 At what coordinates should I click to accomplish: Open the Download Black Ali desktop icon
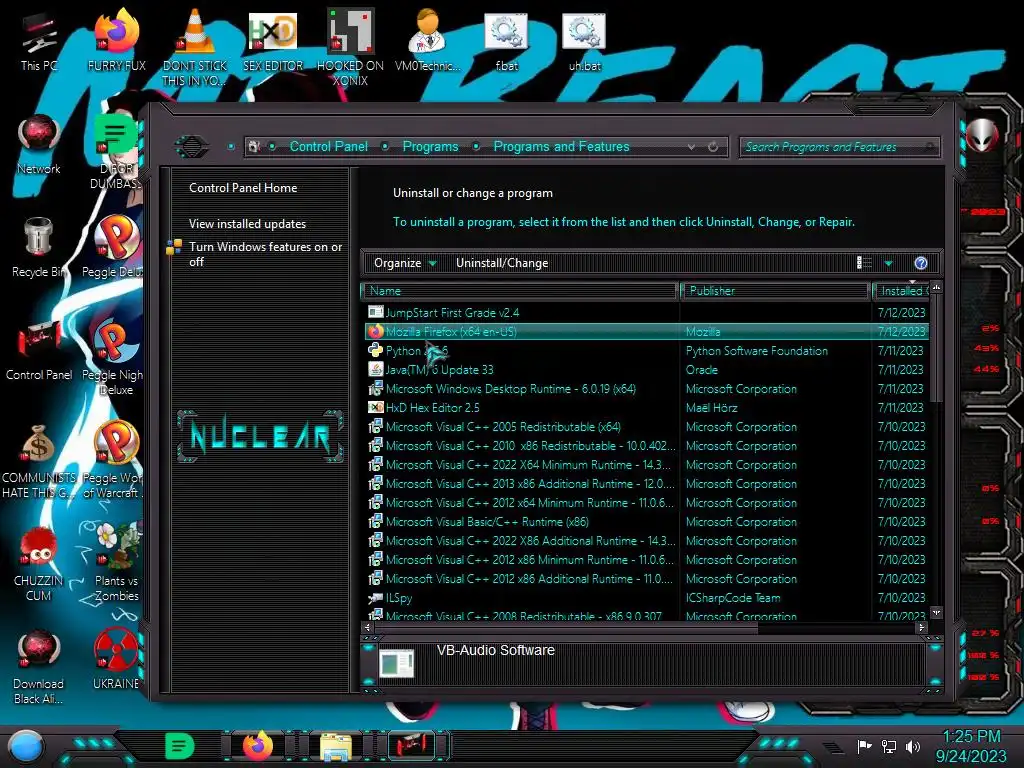39,666
